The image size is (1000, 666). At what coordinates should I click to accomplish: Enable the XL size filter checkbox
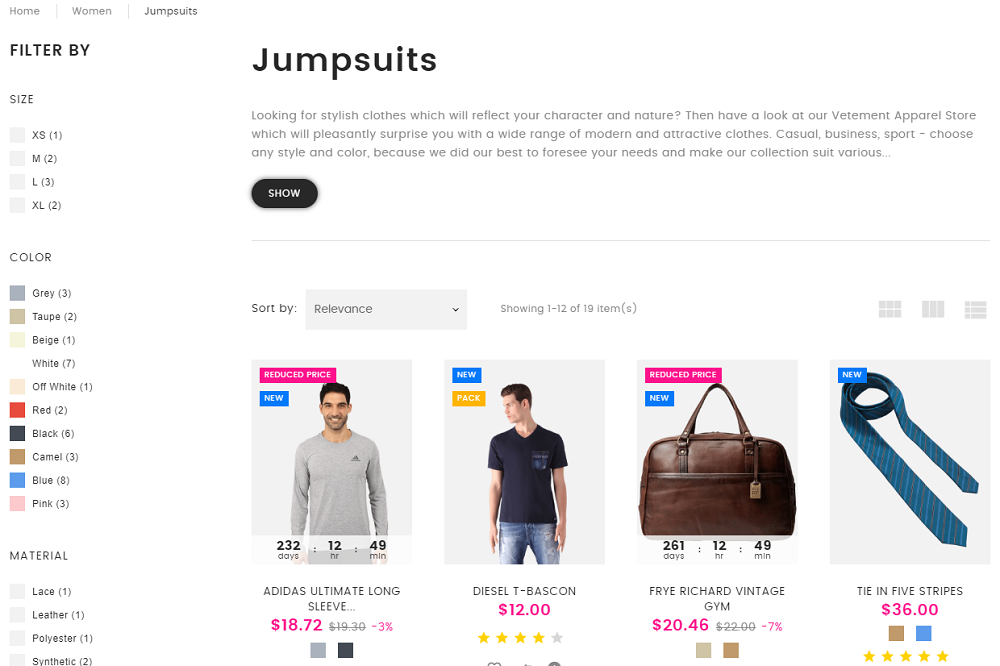(x=17, y=205)
